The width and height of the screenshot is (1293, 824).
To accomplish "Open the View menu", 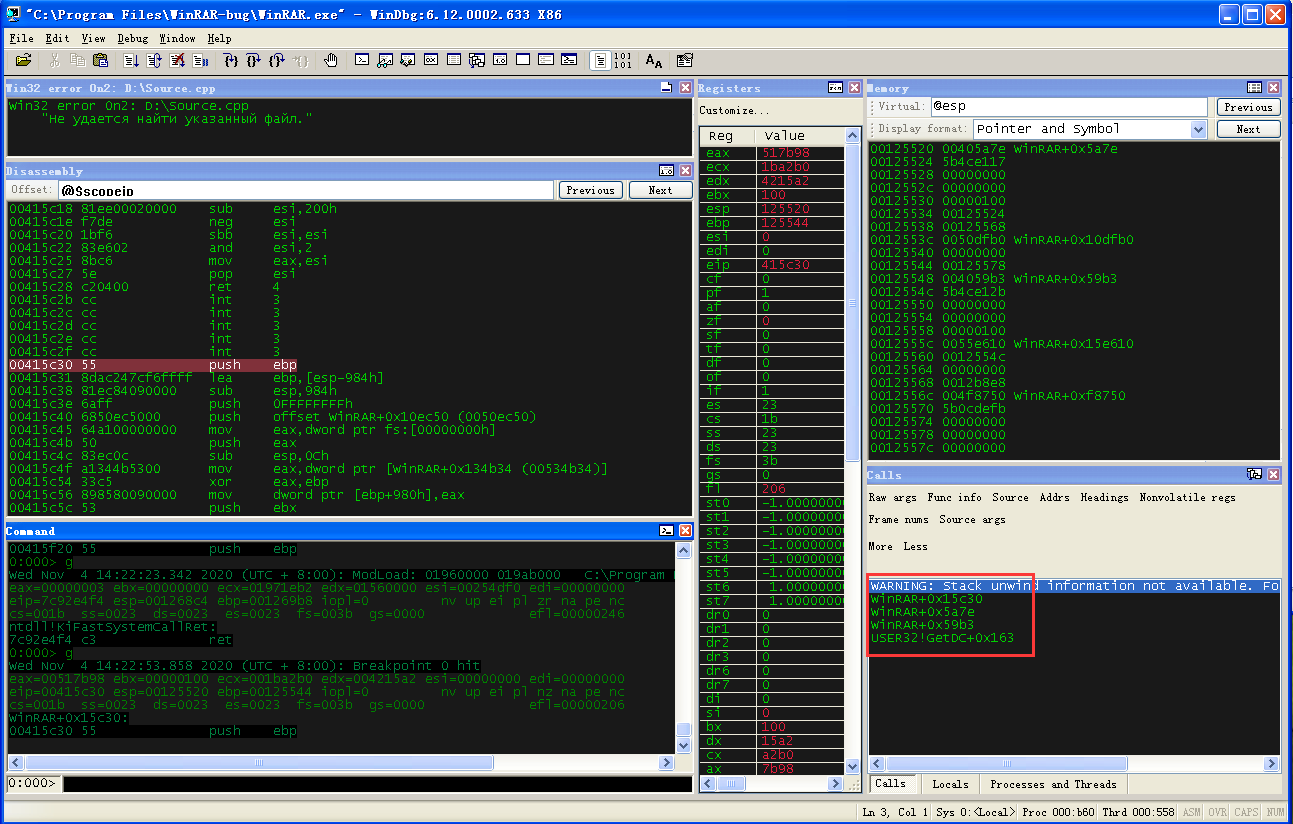I will pyautogui.click(x=93, y=38).
